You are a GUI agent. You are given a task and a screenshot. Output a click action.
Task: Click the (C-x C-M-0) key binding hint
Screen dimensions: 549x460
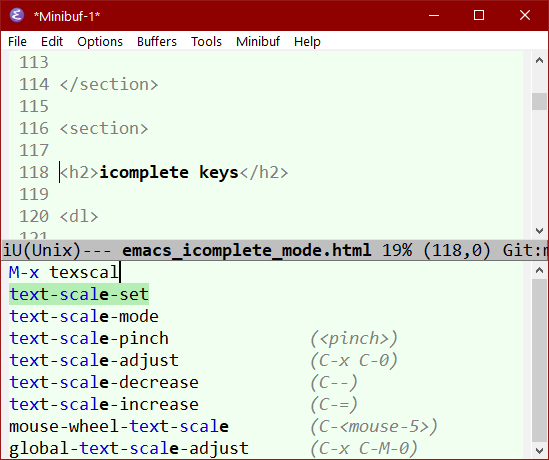coord(364,449)
